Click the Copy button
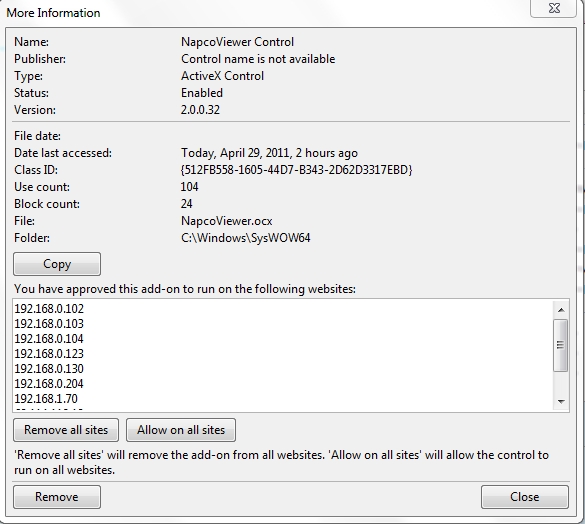 tap(57, 264)
